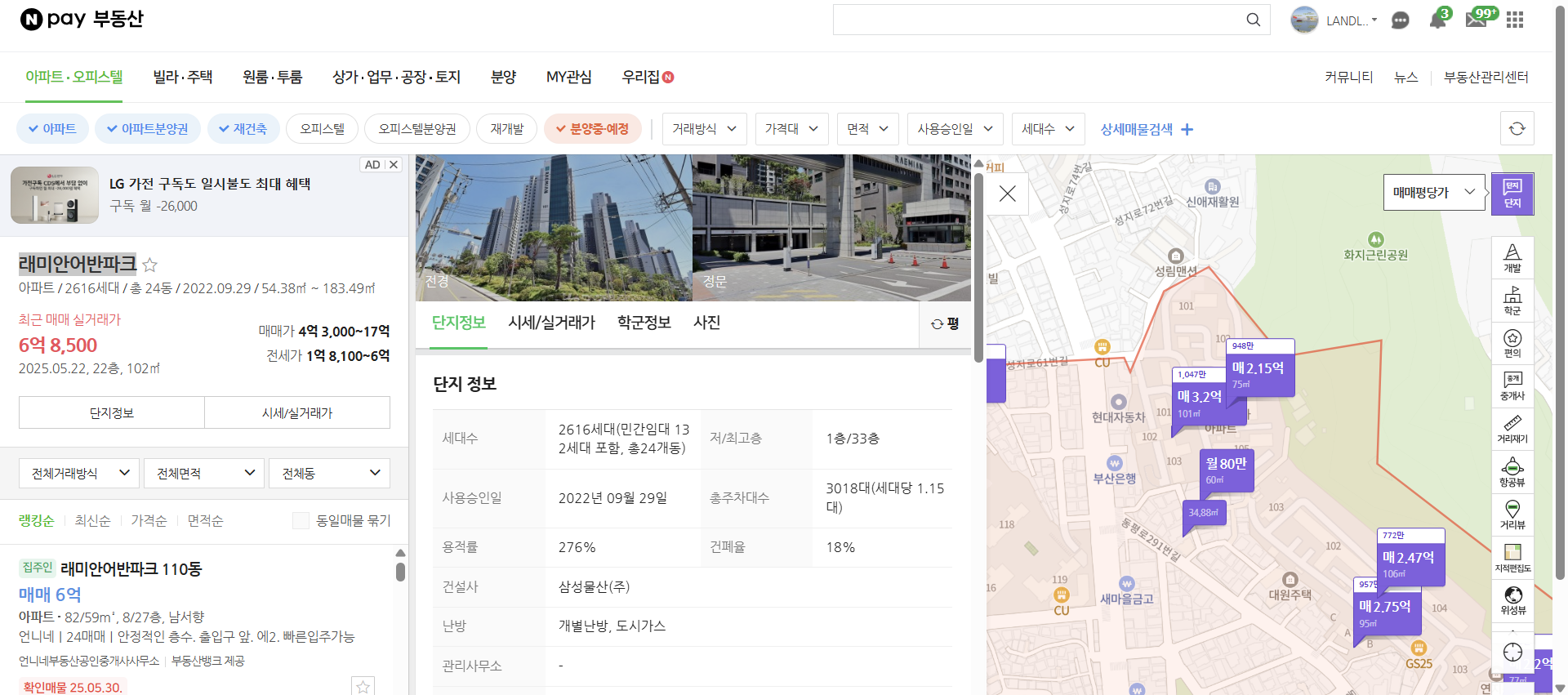Open the 매매평당가 map dropdown

pos(1434,192)
